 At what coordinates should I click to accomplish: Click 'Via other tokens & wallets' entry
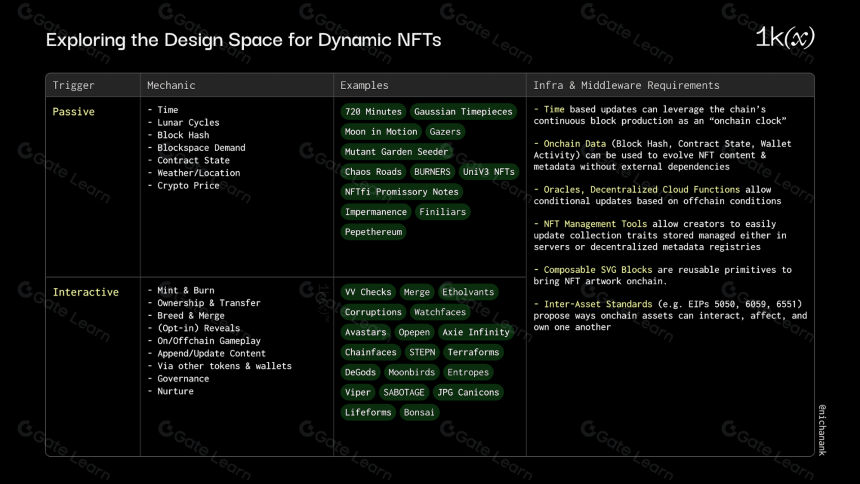pos(224,366)
